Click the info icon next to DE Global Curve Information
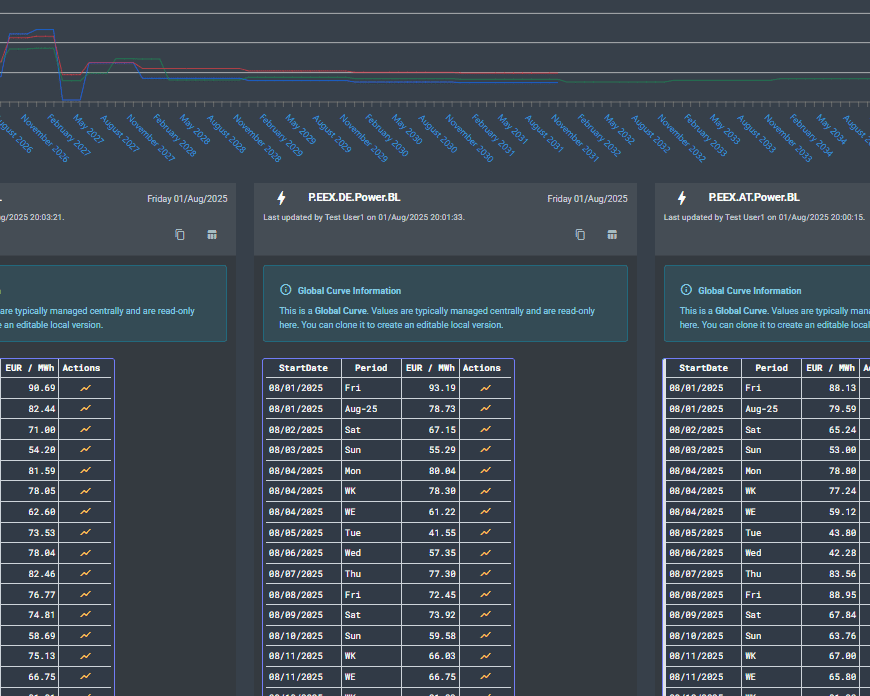Image resolution: width=870 pixels, height=696 pixels. (x=286, y=290)
